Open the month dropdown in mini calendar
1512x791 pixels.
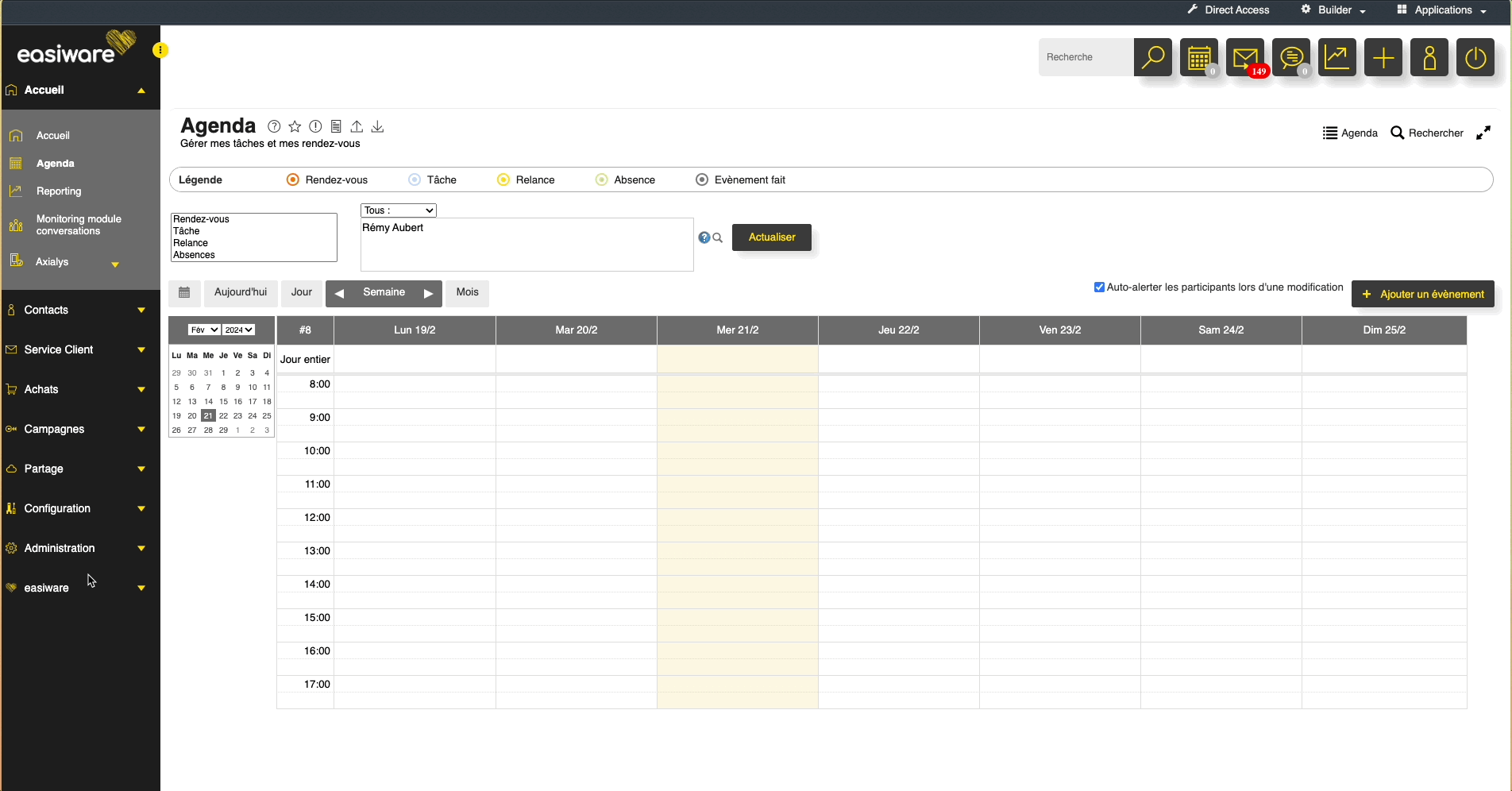(204, 330)
